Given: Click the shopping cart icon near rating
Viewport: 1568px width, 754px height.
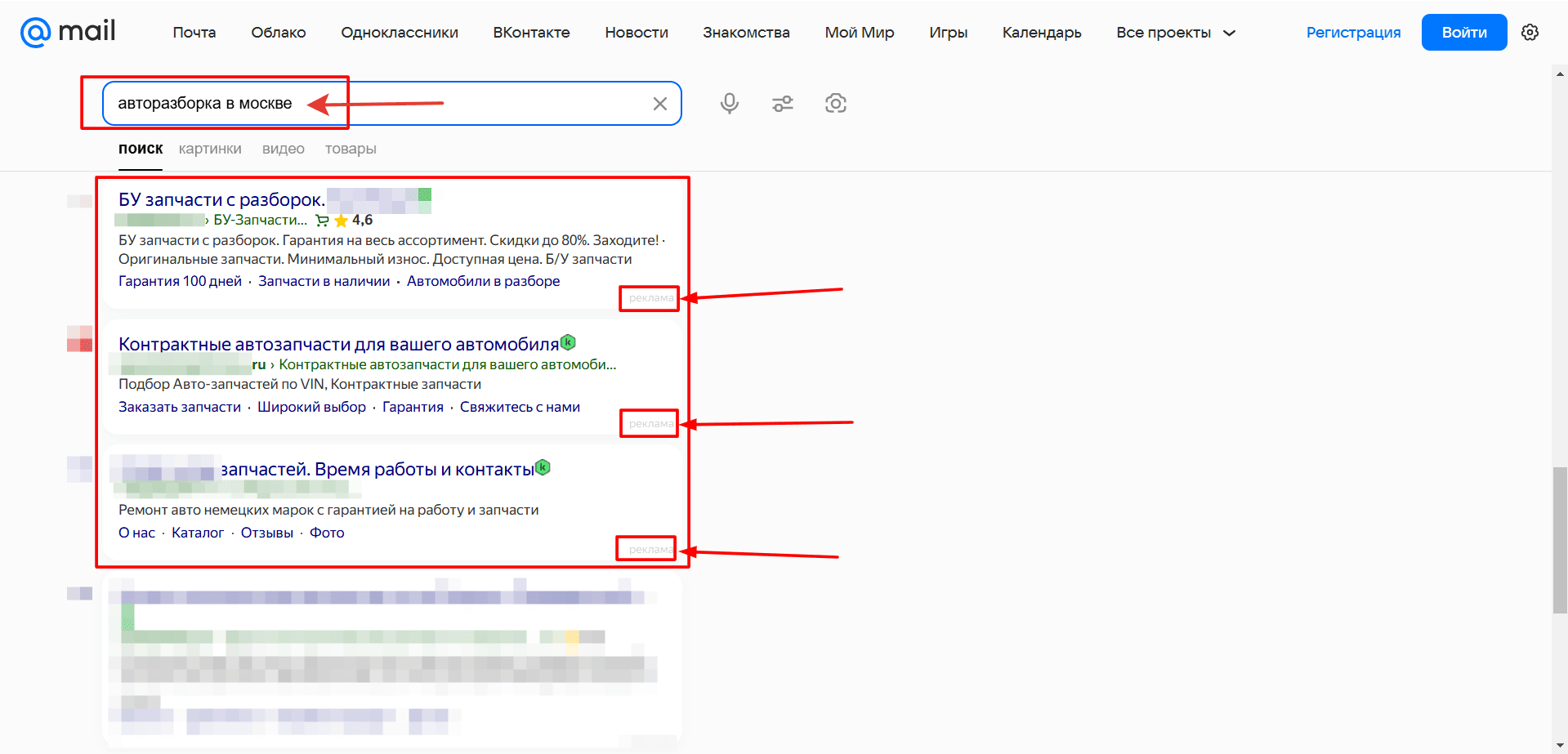Looking at the screenshot, I should tap(322, 221).
